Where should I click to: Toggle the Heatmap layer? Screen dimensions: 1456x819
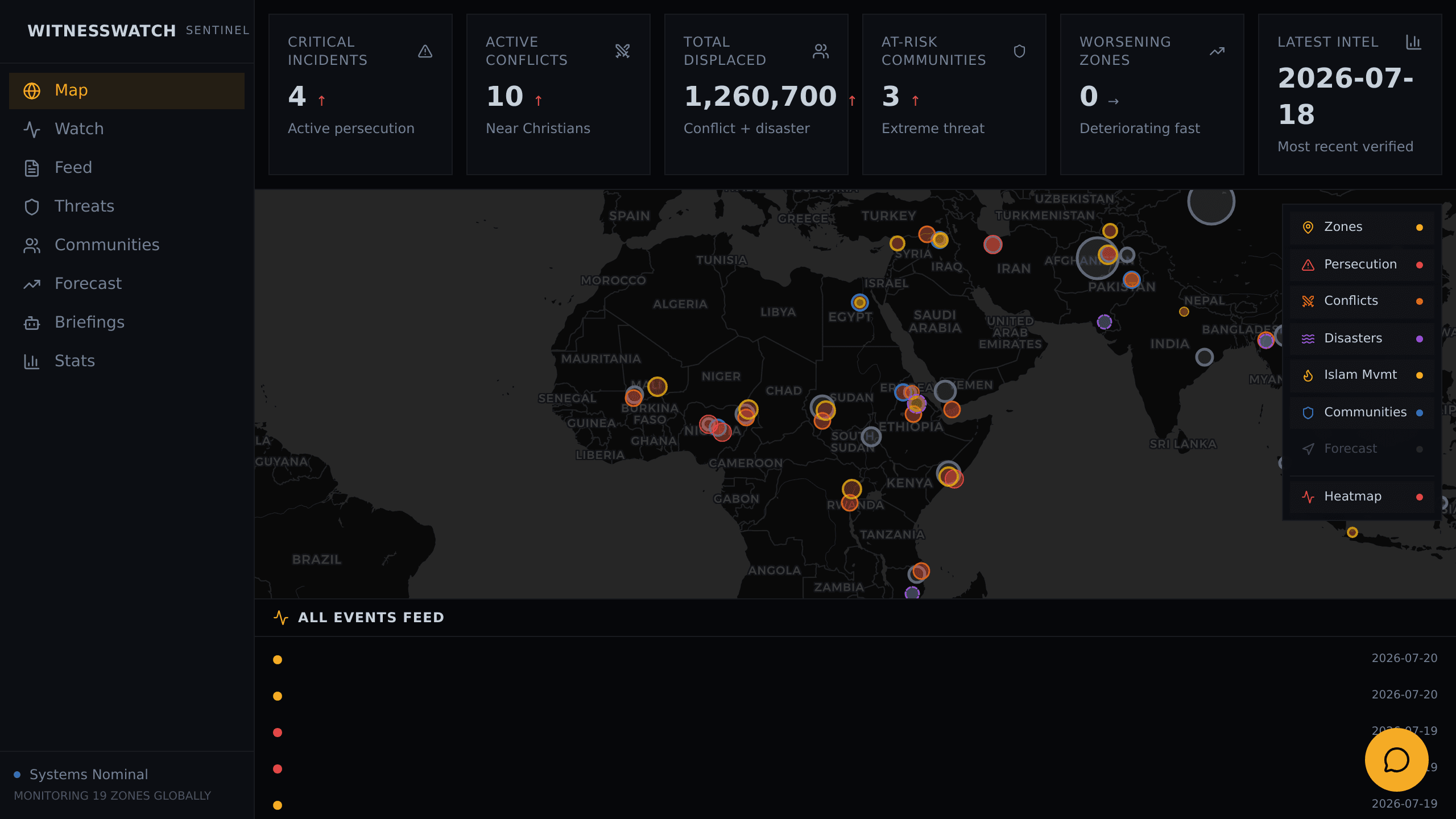point(1362,497)
